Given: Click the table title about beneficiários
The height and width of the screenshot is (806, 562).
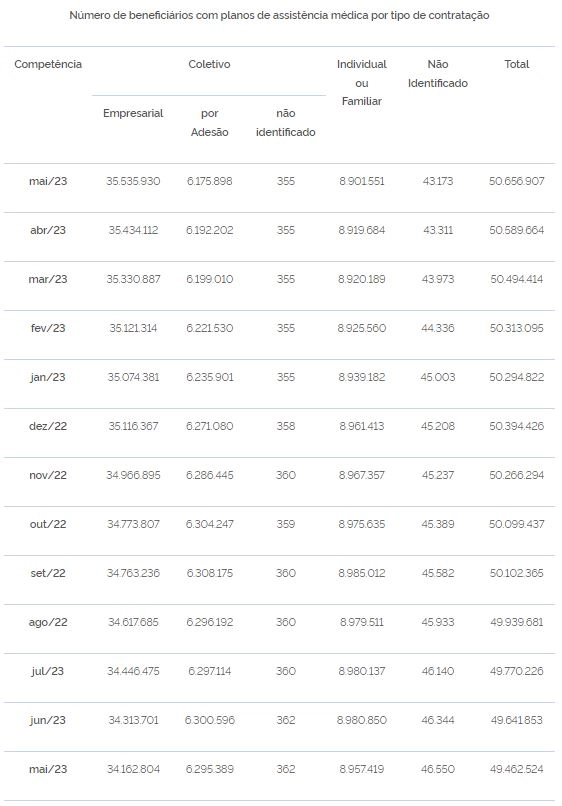Looking at the screenshot, I should [279, 15].
